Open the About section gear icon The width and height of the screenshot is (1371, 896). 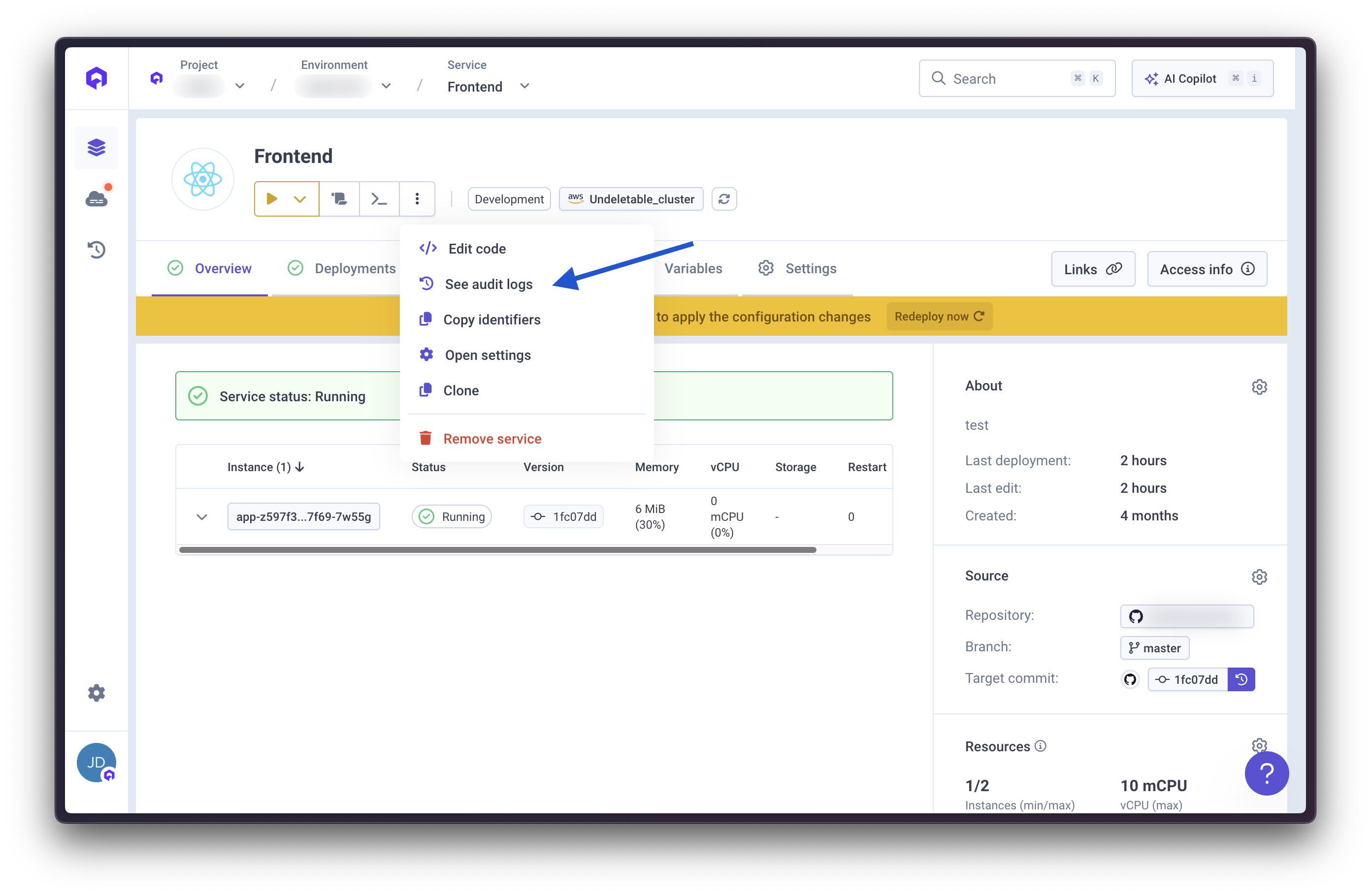[x=1259, y=386]
